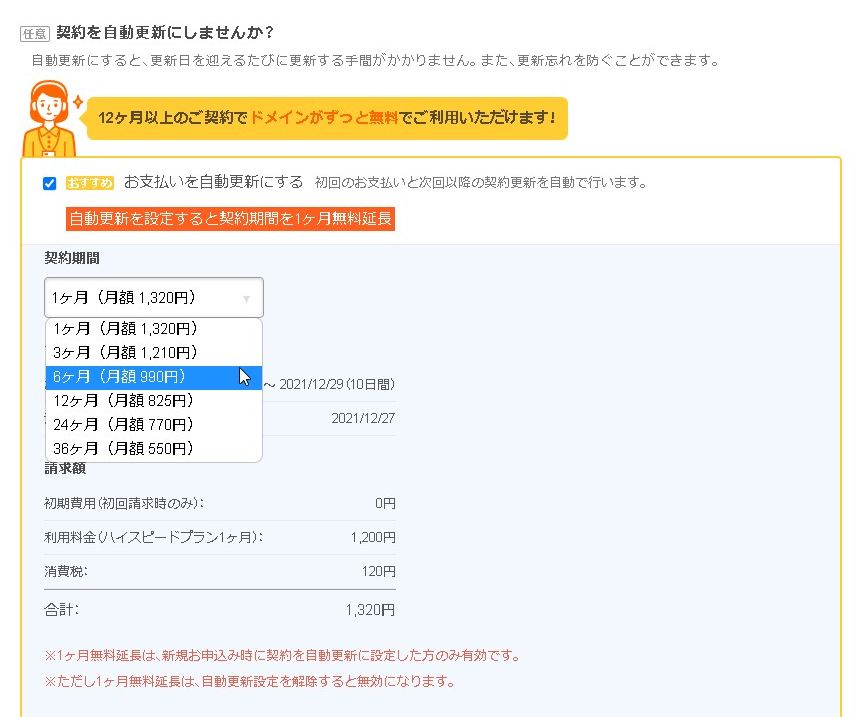Click the red 1ヶ月無料延長 auto-renewal banner
The image size is (864, 717).
click(x=230, y=219)
